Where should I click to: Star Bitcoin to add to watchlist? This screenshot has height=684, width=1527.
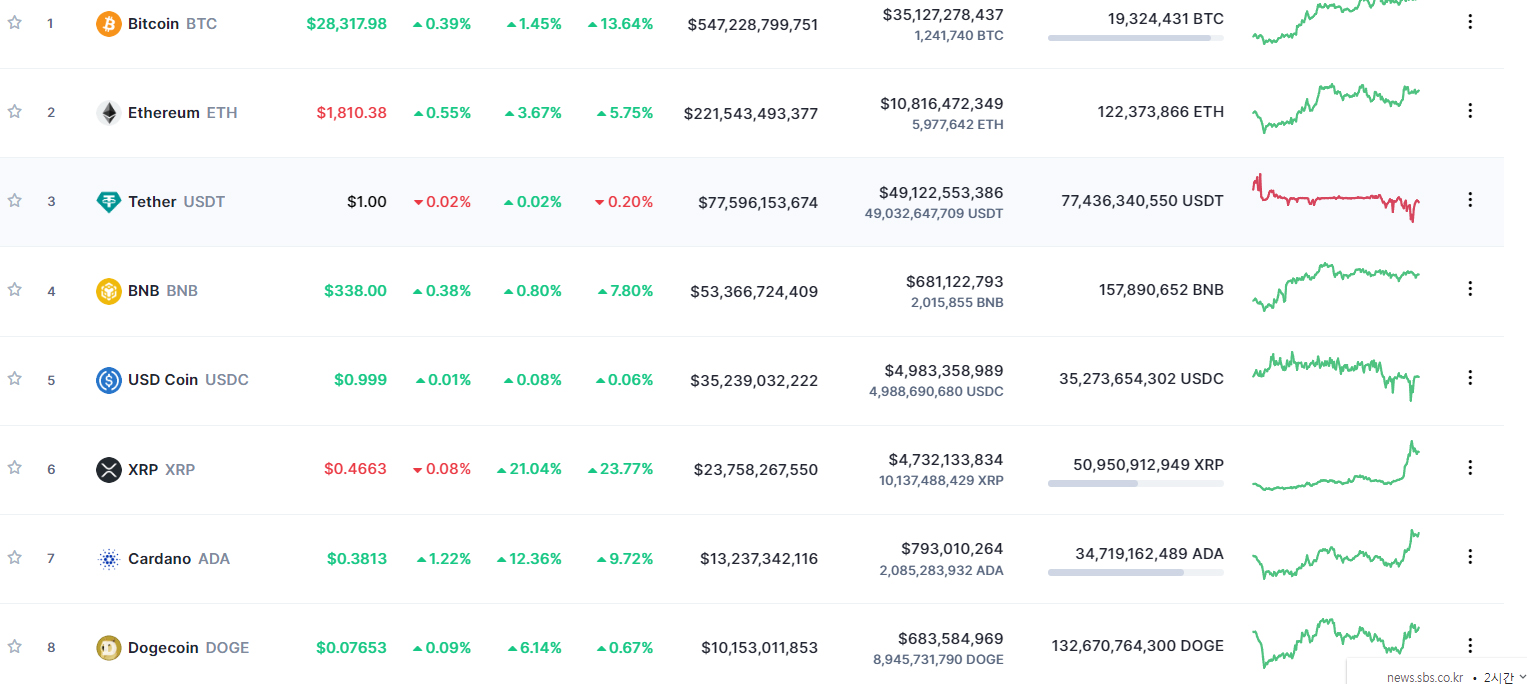click(15, 22)
